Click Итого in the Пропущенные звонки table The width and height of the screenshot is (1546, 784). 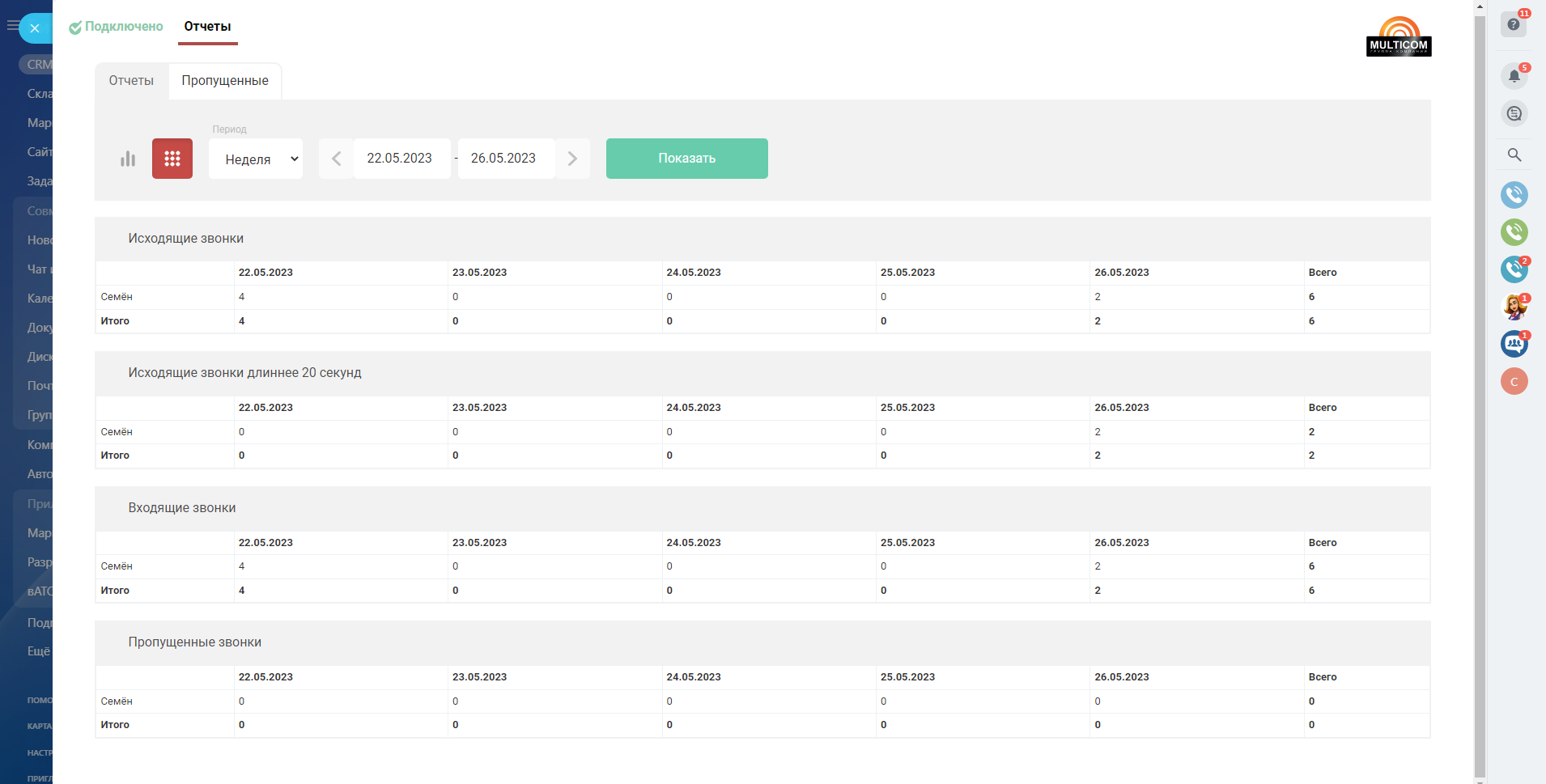click(x=115, y=725)
